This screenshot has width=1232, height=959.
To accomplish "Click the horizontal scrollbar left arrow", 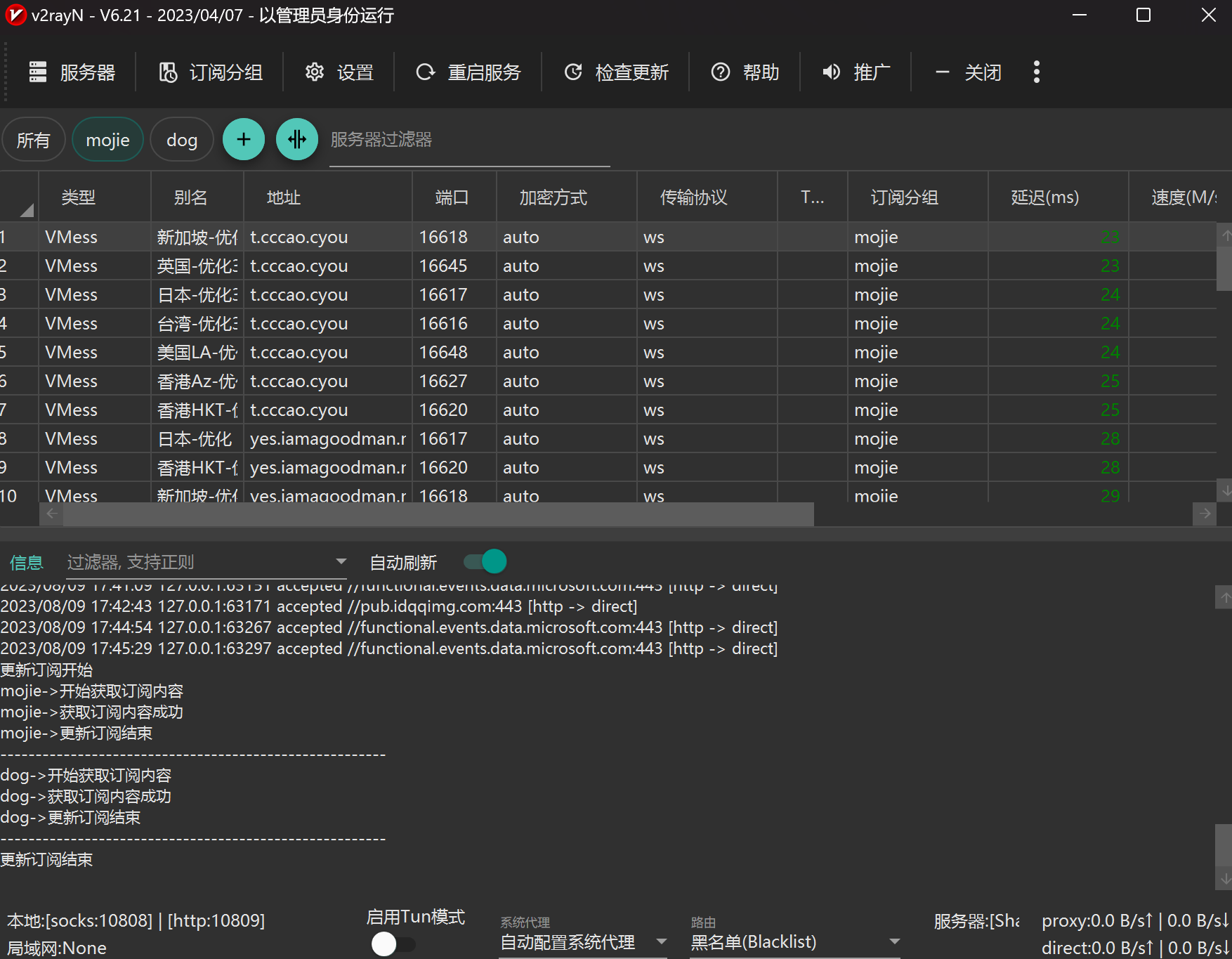I will 51,514.
